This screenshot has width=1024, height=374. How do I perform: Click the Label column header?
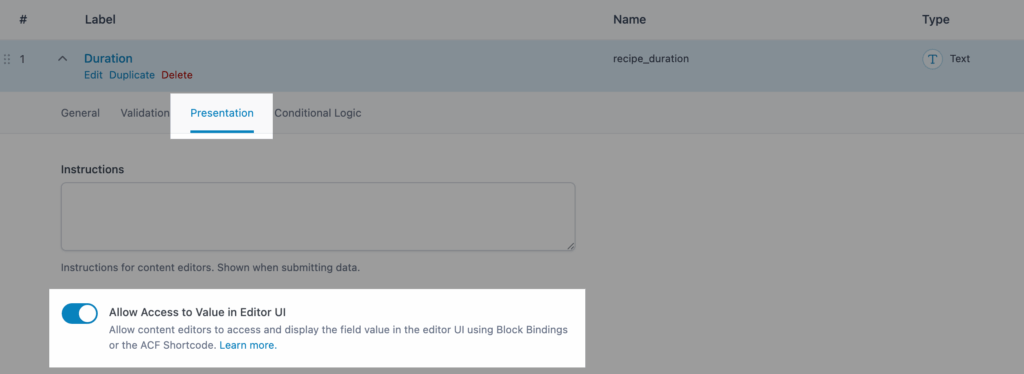pyautogui.click(x=100, y=20)
